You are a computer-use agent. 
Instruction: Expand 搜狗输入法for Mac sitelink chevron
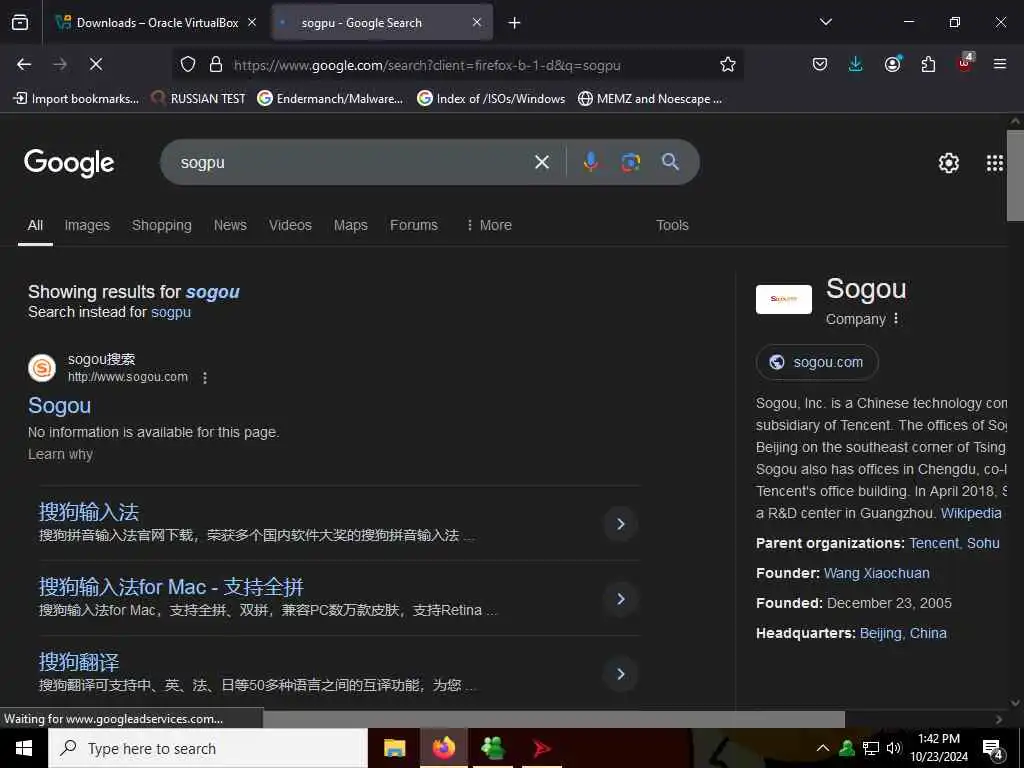(620, 599)
